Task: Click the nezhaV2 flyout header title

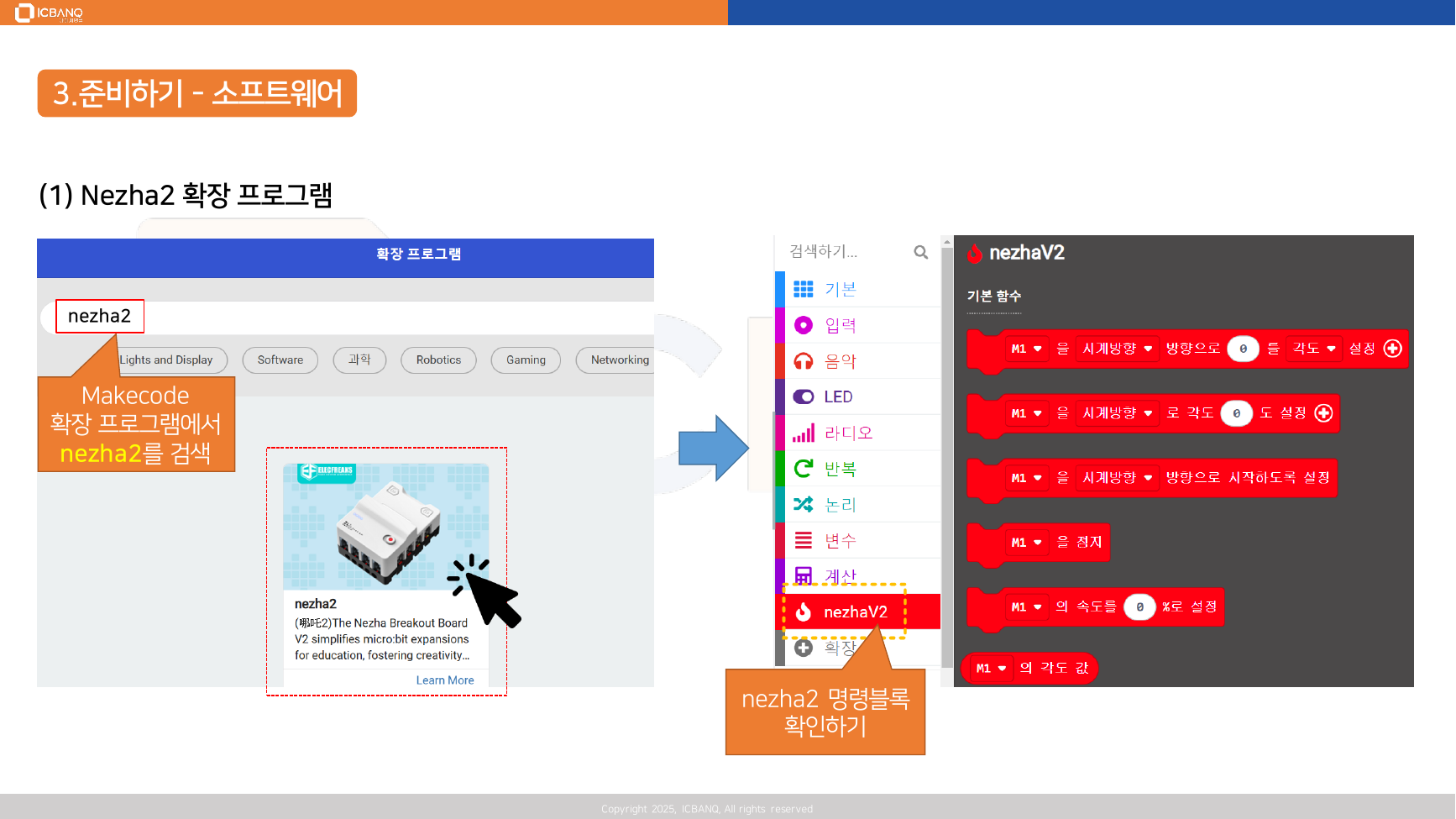Action: pos(1027,253)
